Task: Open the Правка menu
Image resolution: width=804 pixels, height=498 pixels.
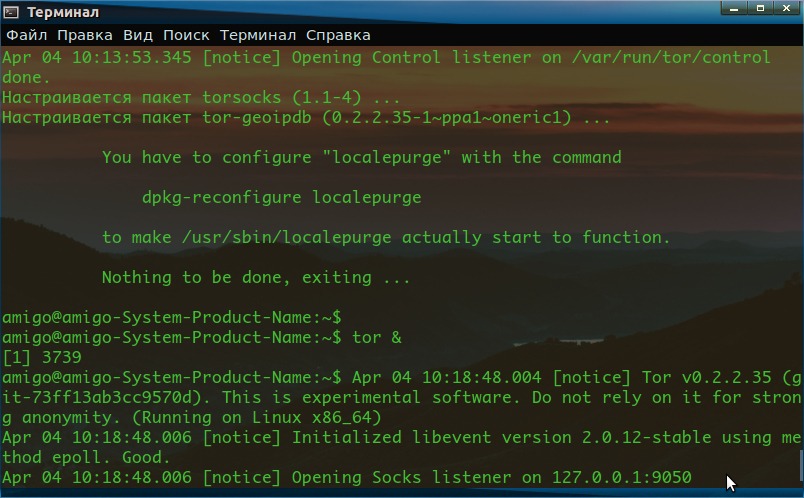Action: (x=85, y=35)
